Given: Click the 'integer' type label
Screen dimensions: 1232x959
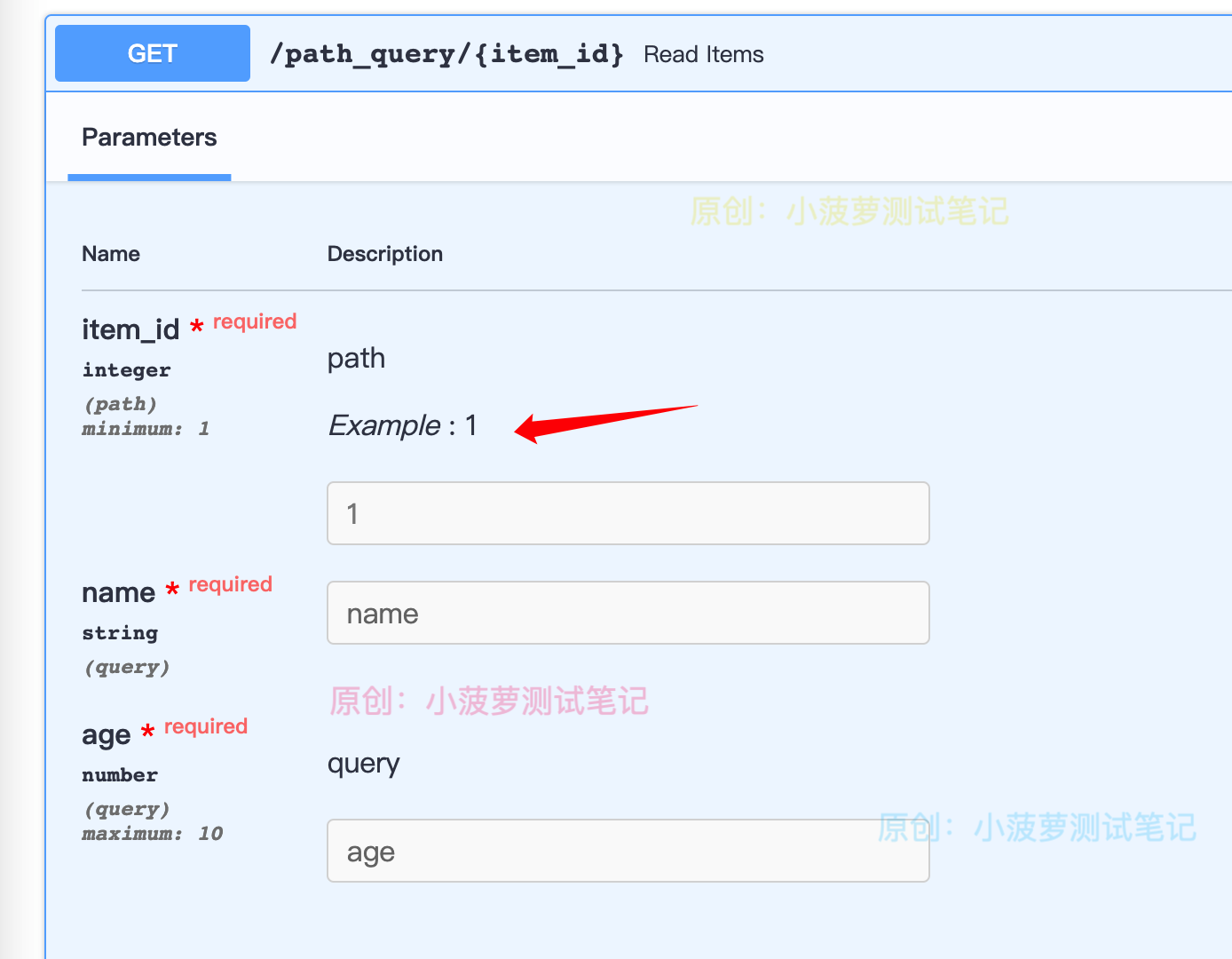Looking at the screenshot, I should 126,370.
